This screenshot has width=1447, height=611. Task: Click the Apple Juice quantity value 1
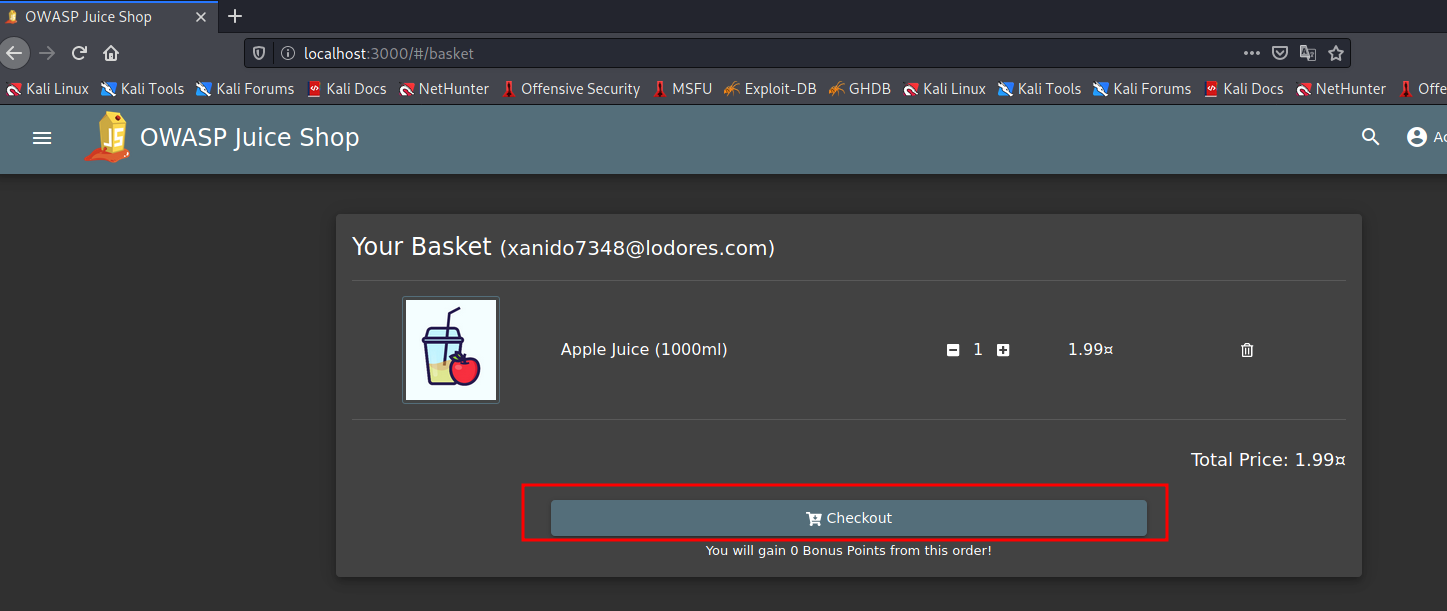tap(978, 350)
